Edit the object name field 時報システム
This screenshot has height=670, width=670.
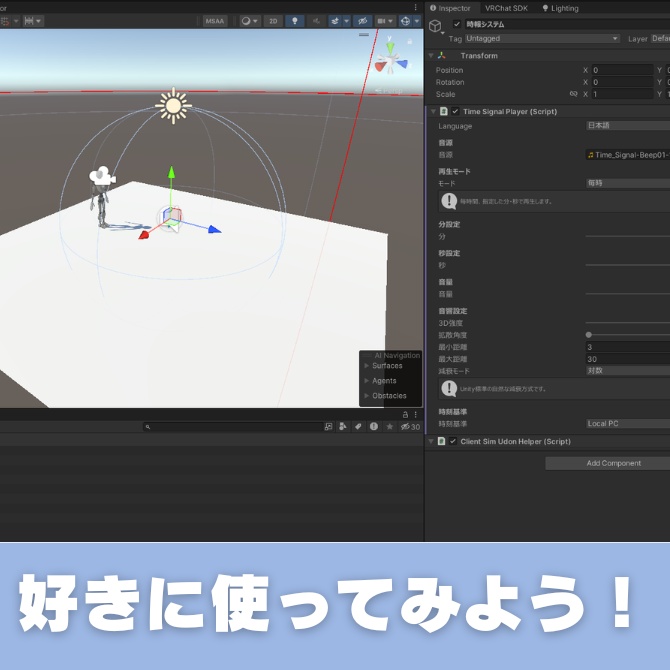point(567,24)
